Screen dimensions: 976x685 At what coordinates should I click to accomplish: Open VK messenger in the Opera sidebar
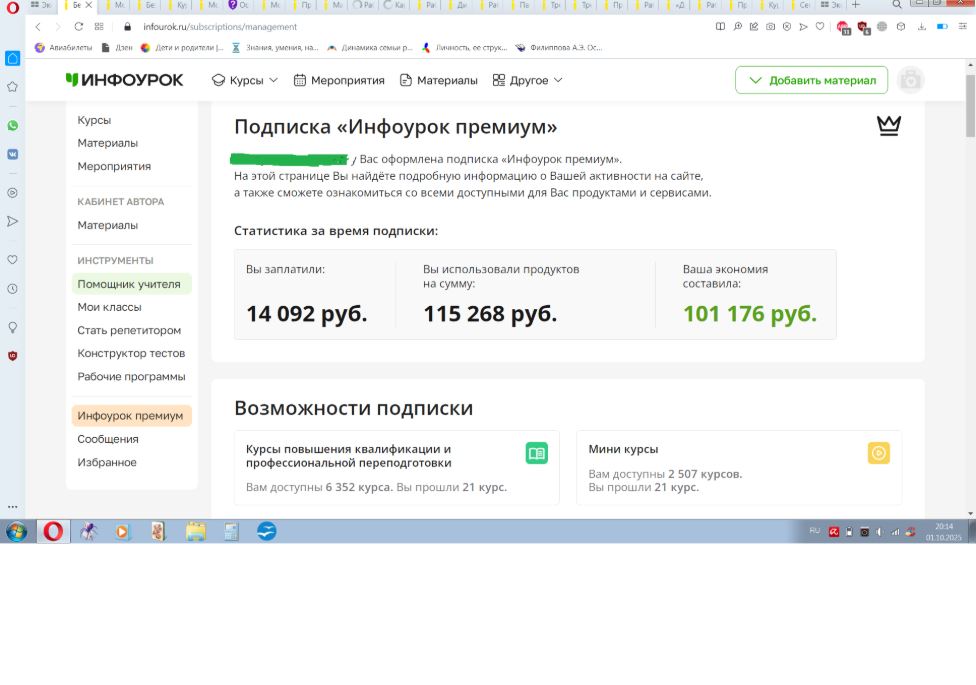[13, 154]
